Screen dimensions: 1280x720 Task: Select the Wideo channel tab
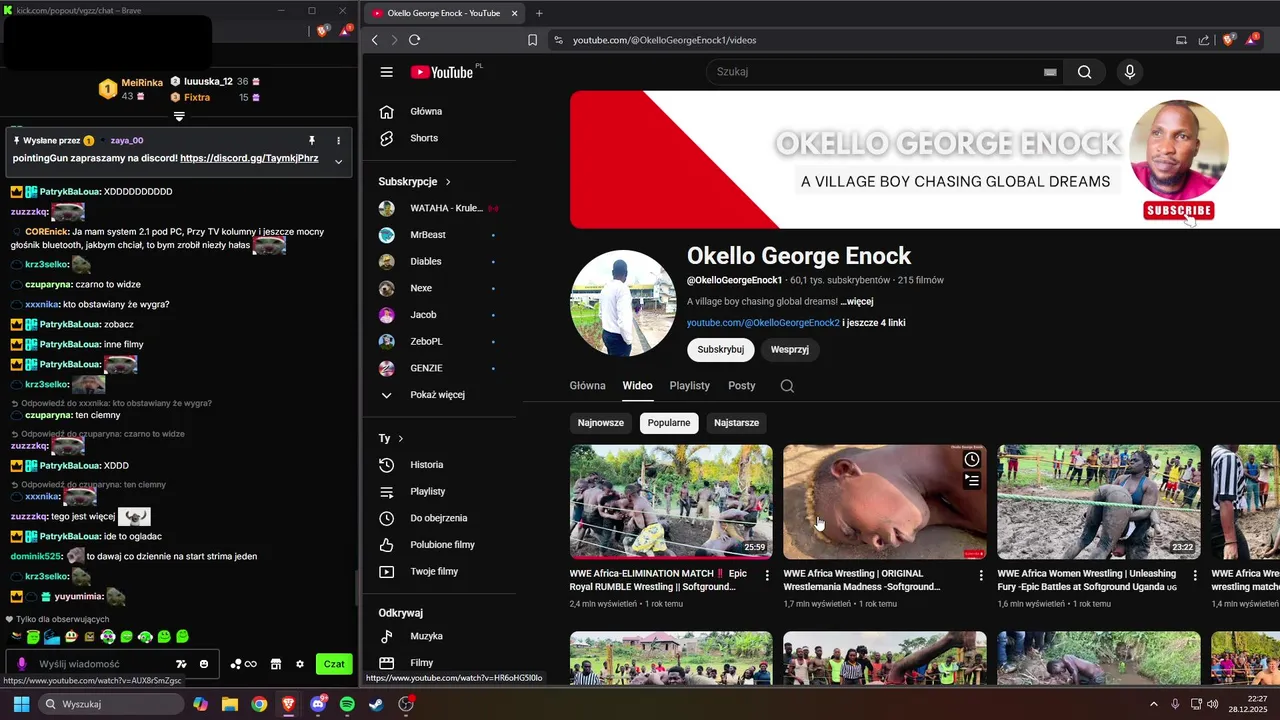(637, 386)
